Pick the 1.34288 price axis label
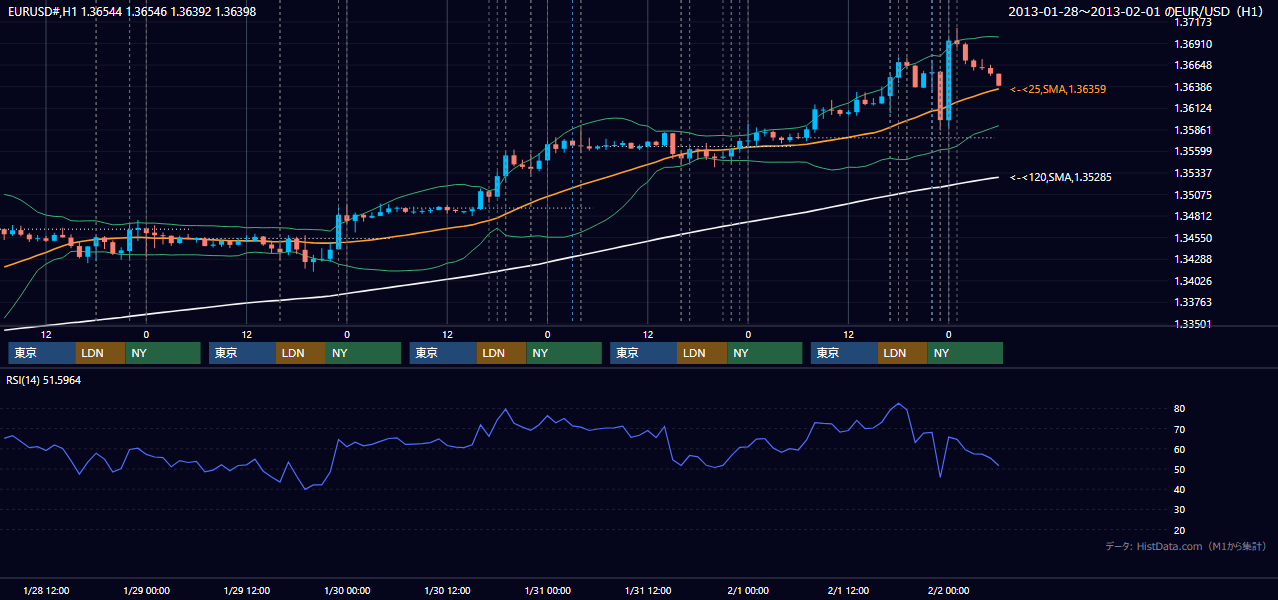The image size is (1278, 600). [1194, 259]
